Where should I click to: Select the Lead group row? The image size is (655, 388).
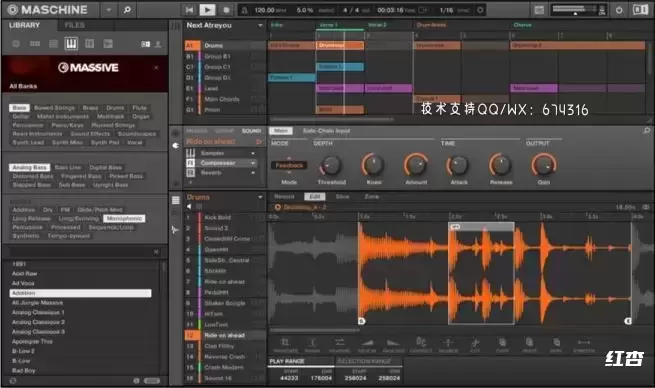tap(225, 88)
